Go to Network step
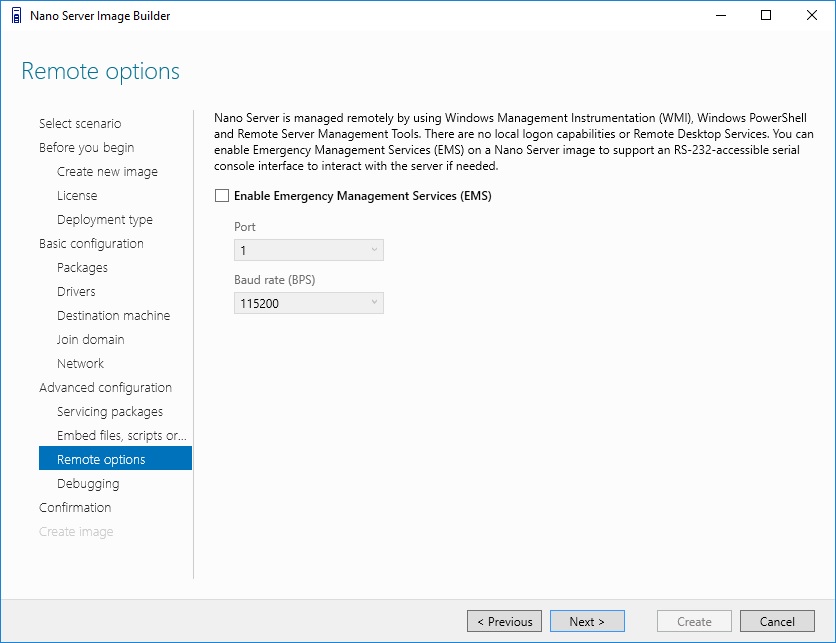The image size is (836, 643). (x=81, y=364)
